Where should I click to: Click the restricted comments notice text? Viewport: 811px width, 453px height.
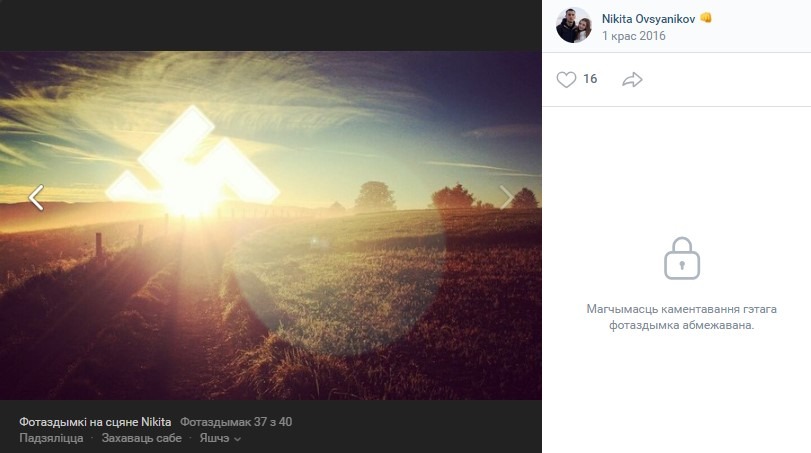tap(681, 317)
